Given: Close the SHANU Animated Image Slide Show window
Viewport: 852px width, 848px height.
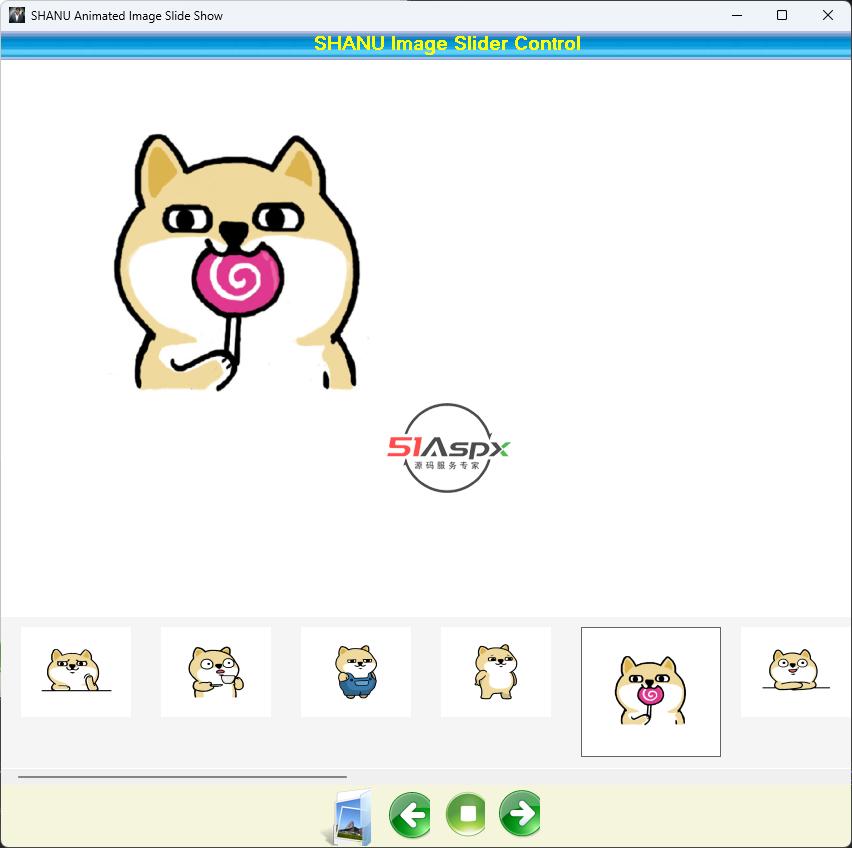Looking at the screenshot, I should [x=828, y=15].
